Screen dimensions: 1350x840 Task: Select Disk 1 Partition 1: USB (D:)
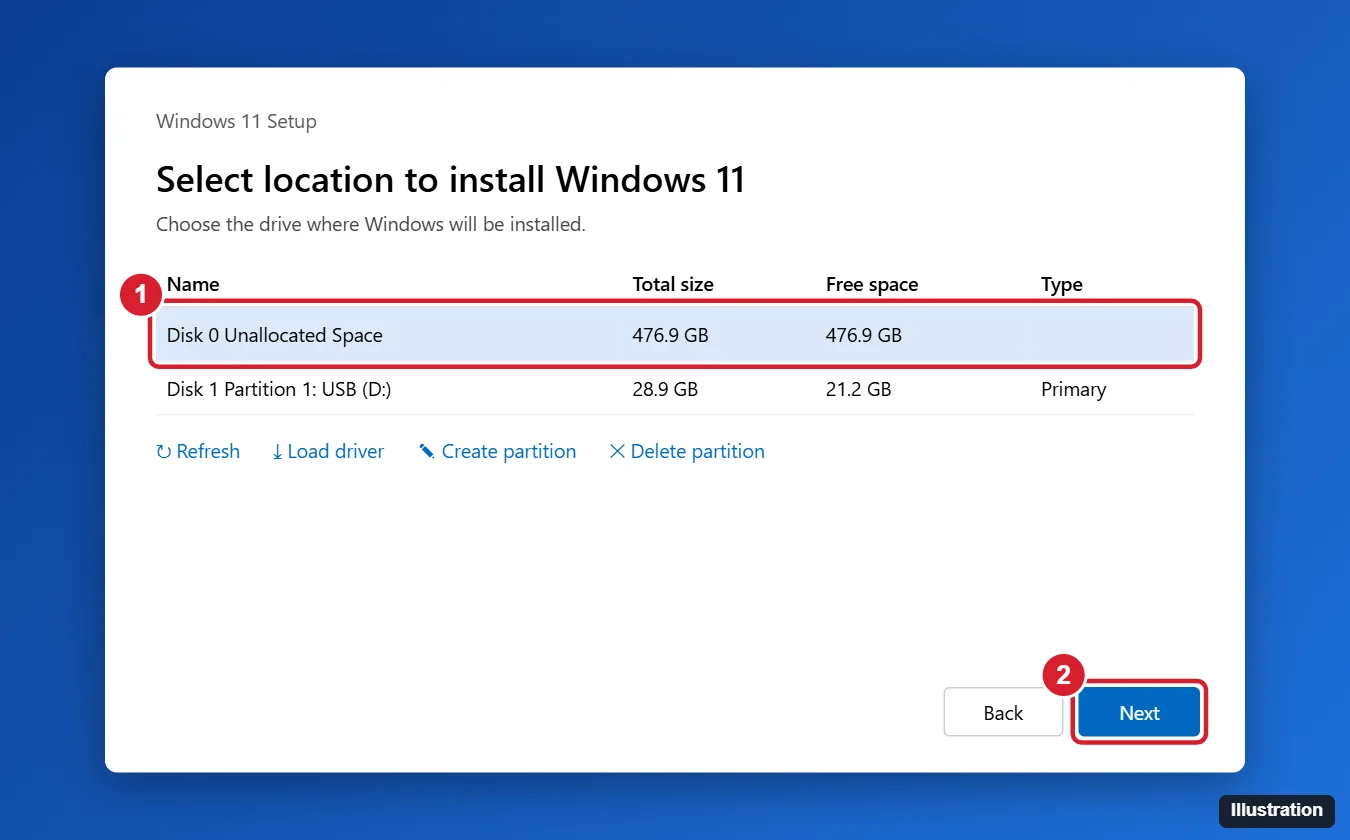(675, 389)
